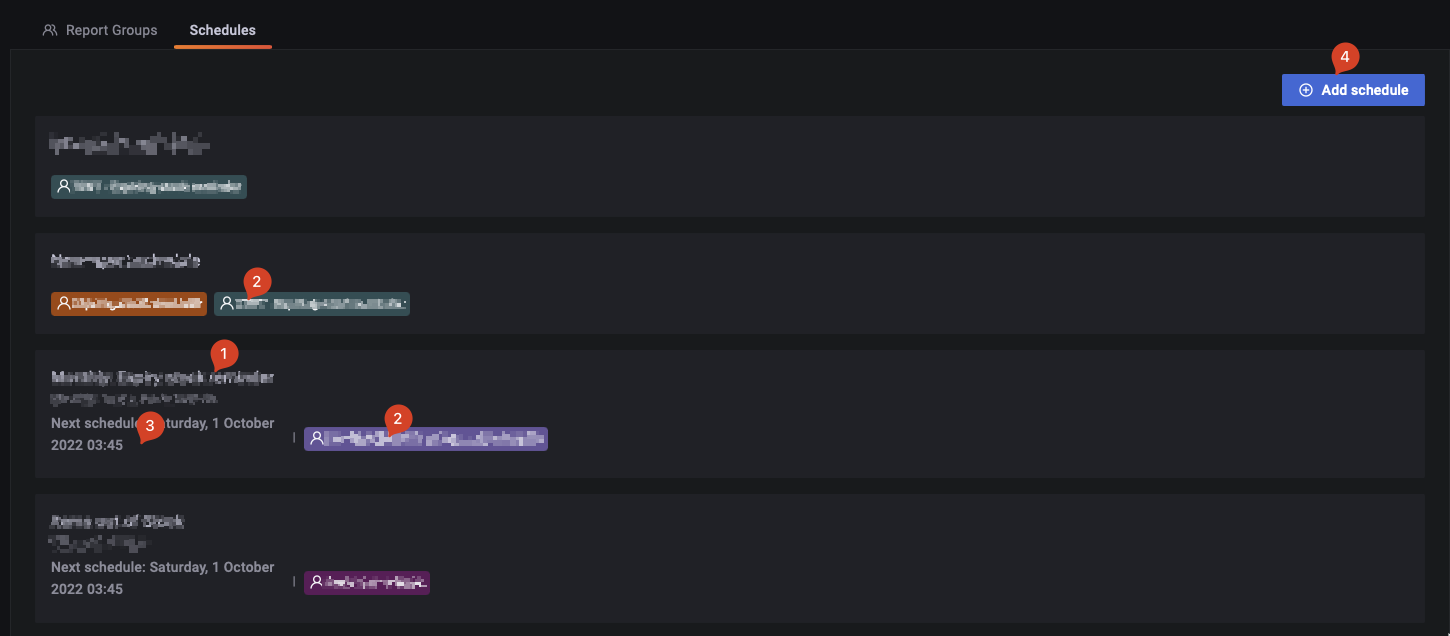Click the user icon in the orange tag
Screen dimensions: 1450x636
point(64,303)
